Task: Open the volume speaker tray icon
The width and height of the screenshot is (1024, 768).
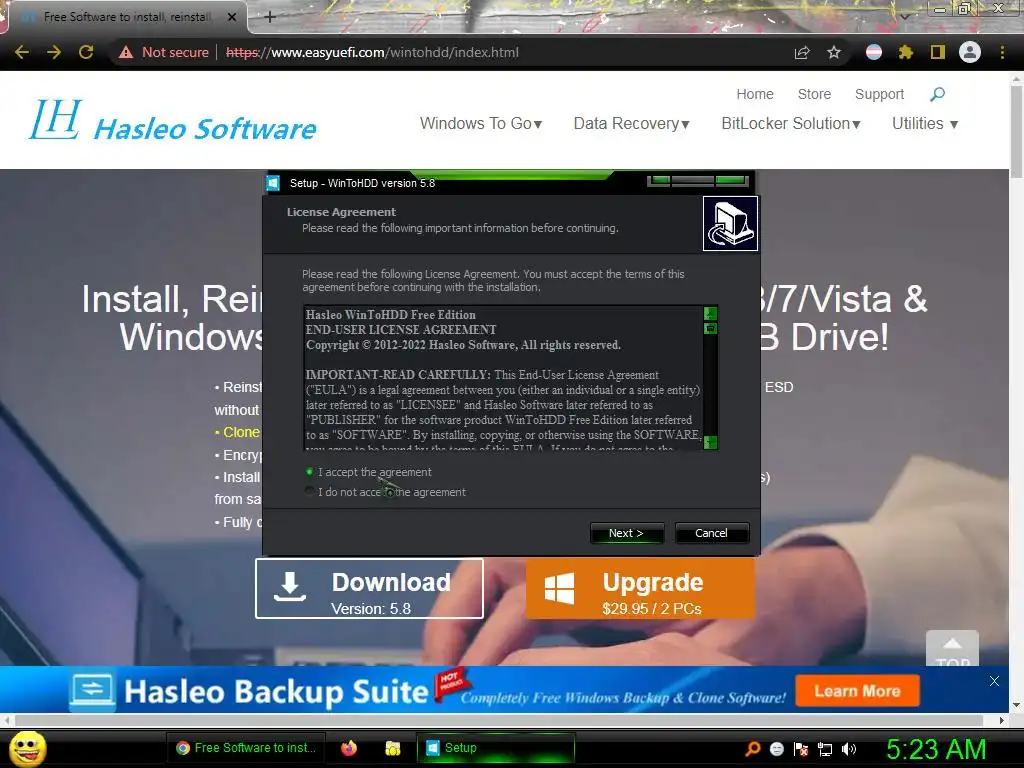Action: pos(849,749)
